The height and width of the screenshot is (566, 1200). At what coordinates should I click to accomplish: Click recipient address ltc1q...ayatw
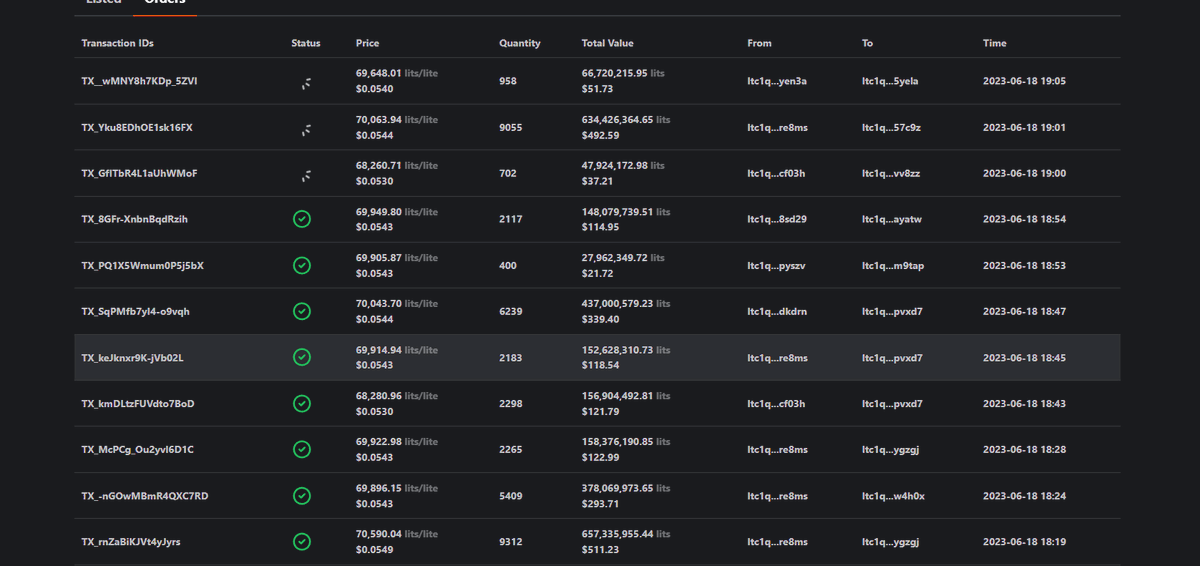(891, 219)
